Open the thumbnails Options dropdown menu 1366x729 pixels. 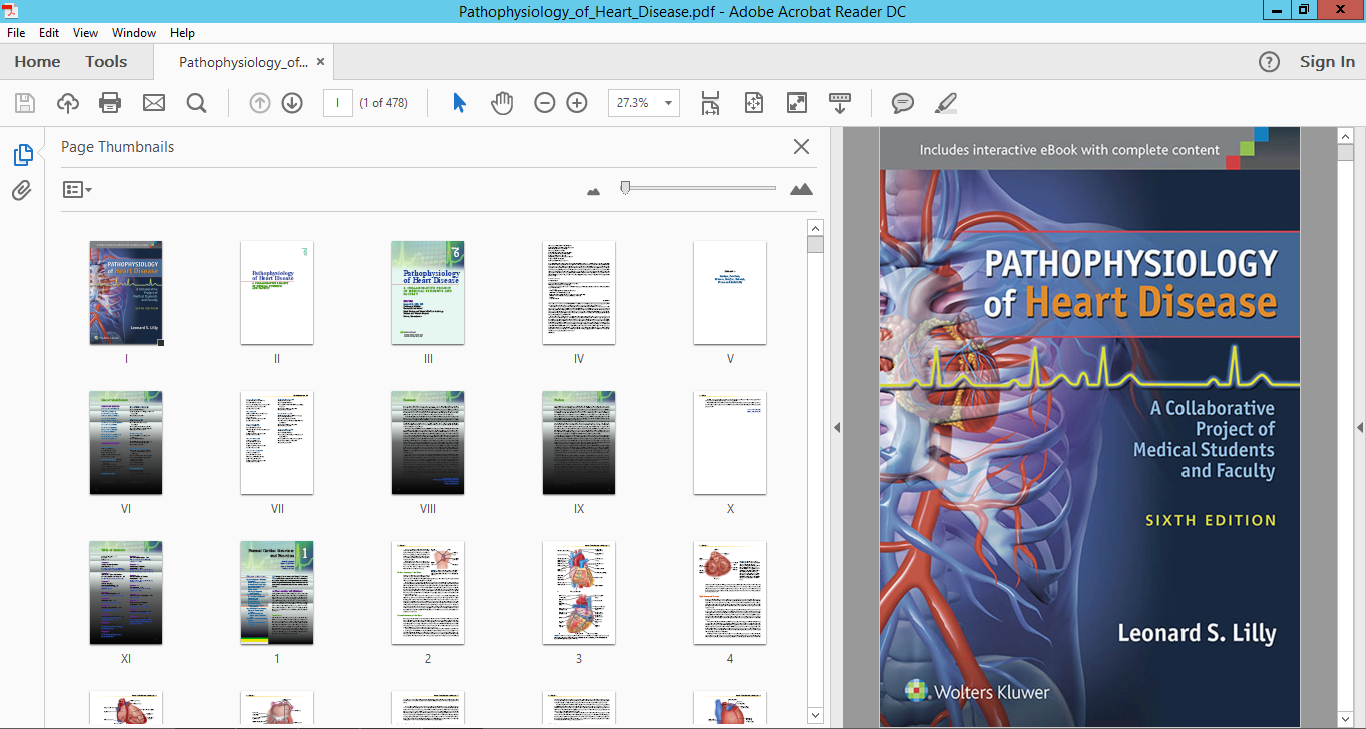77,189
